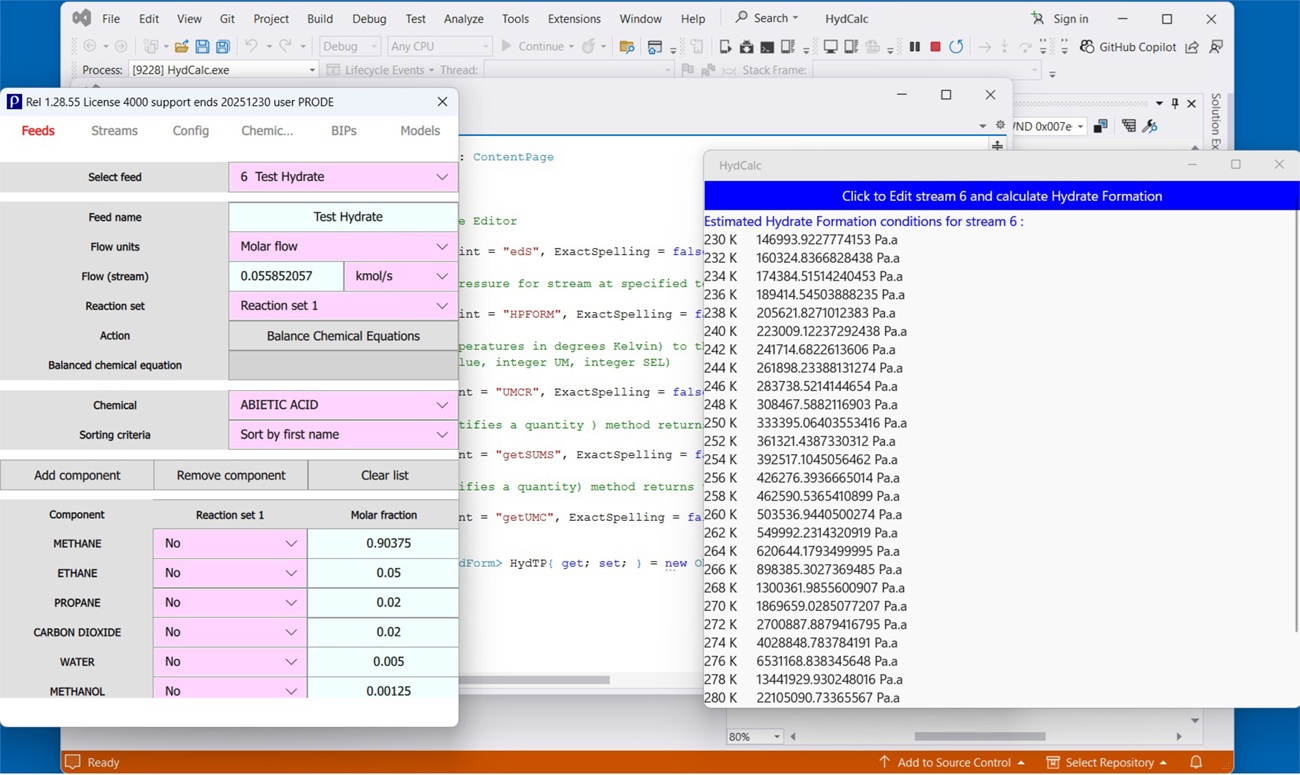
Task: Open the Process HydCalc.exe combo box
Action: coord(223,70)
